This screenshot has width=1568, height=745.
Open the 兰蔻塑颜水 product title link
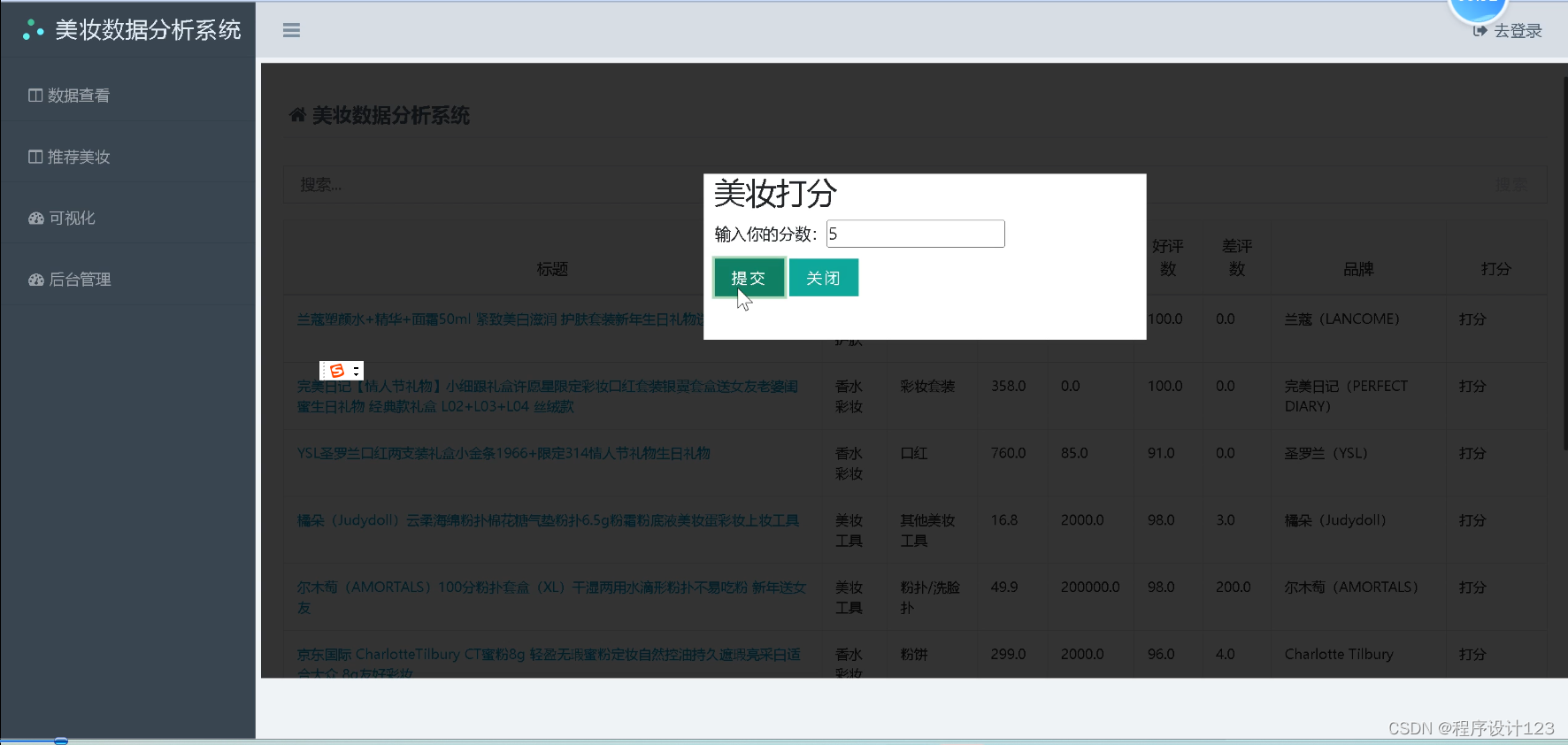(x=501, y=319)
